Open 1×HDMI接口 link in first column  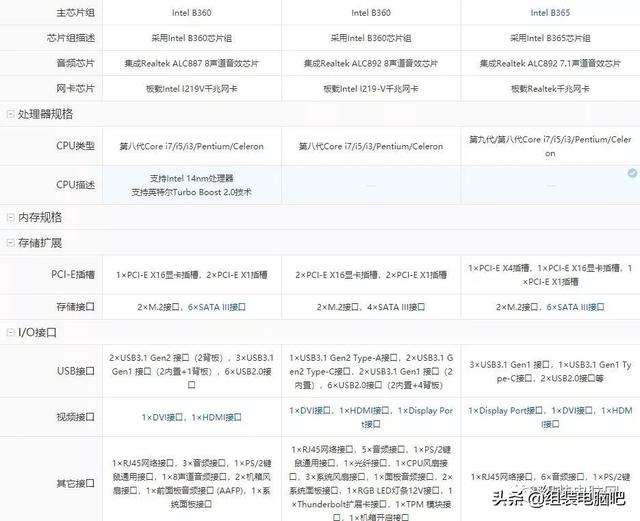point(217,417)
